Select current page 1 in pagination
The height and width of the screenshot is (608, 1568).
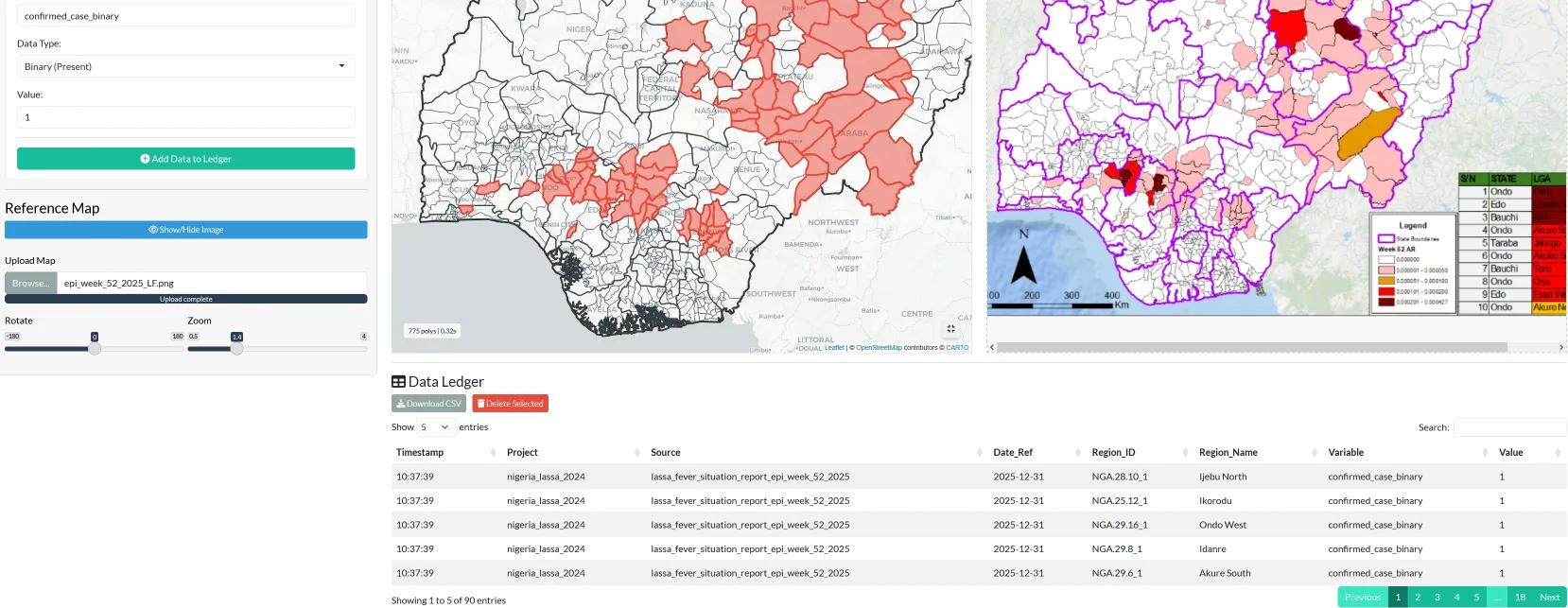click(x=1398, y=598)
